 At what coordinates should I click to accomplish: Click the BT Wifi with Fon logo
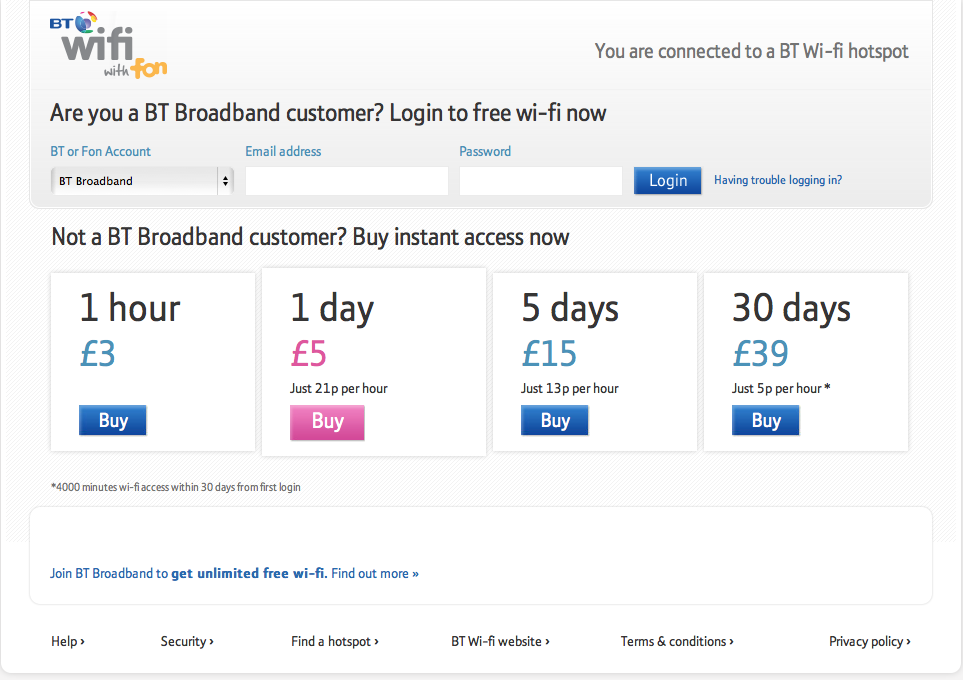(x=108, y=45)
